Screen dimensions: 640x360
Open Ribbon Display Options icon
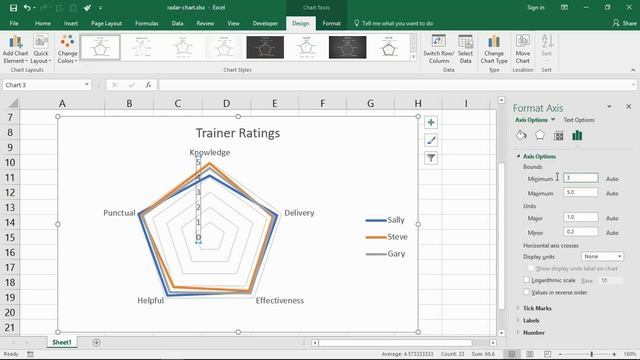pyautogui.click(x=564, y=7)
